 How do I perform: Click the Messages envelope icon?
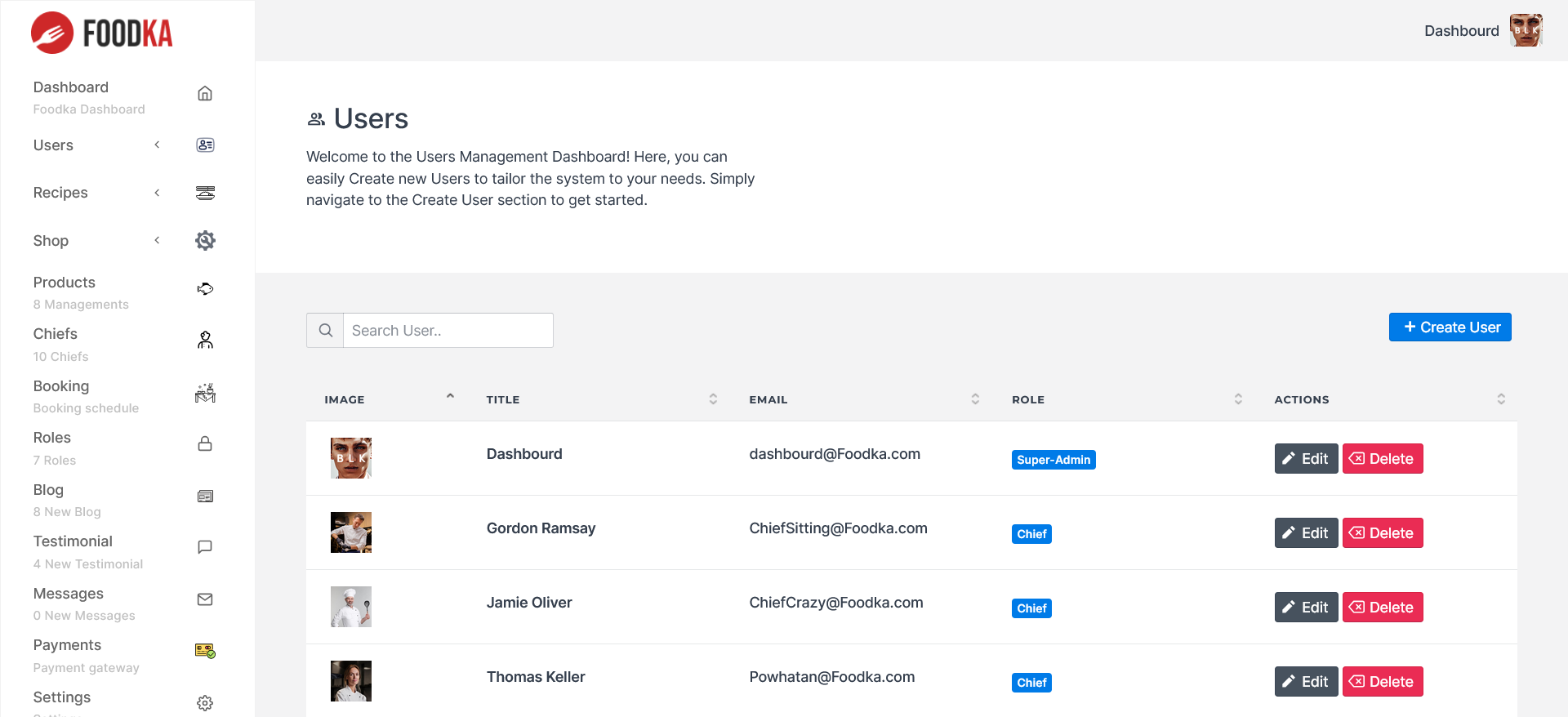click(x=205, y=599)
